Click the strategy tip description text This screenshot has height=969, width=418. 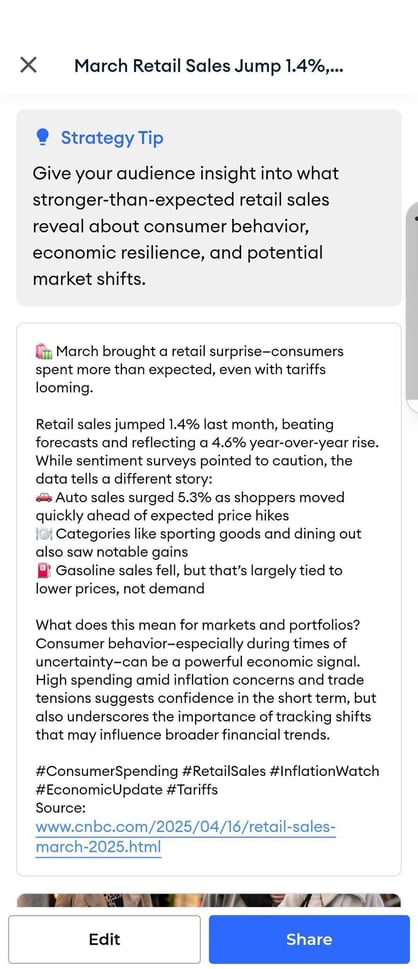187,226
